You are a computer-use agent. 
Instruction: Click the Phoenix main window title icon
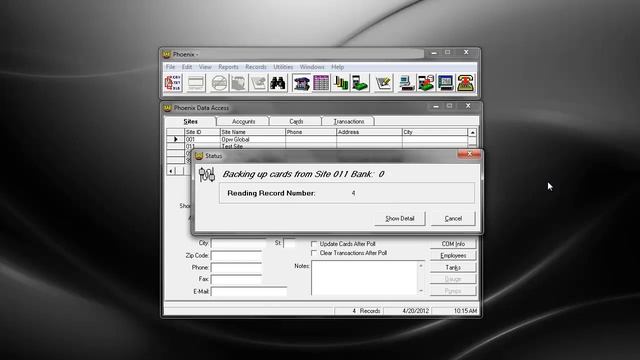167,54
